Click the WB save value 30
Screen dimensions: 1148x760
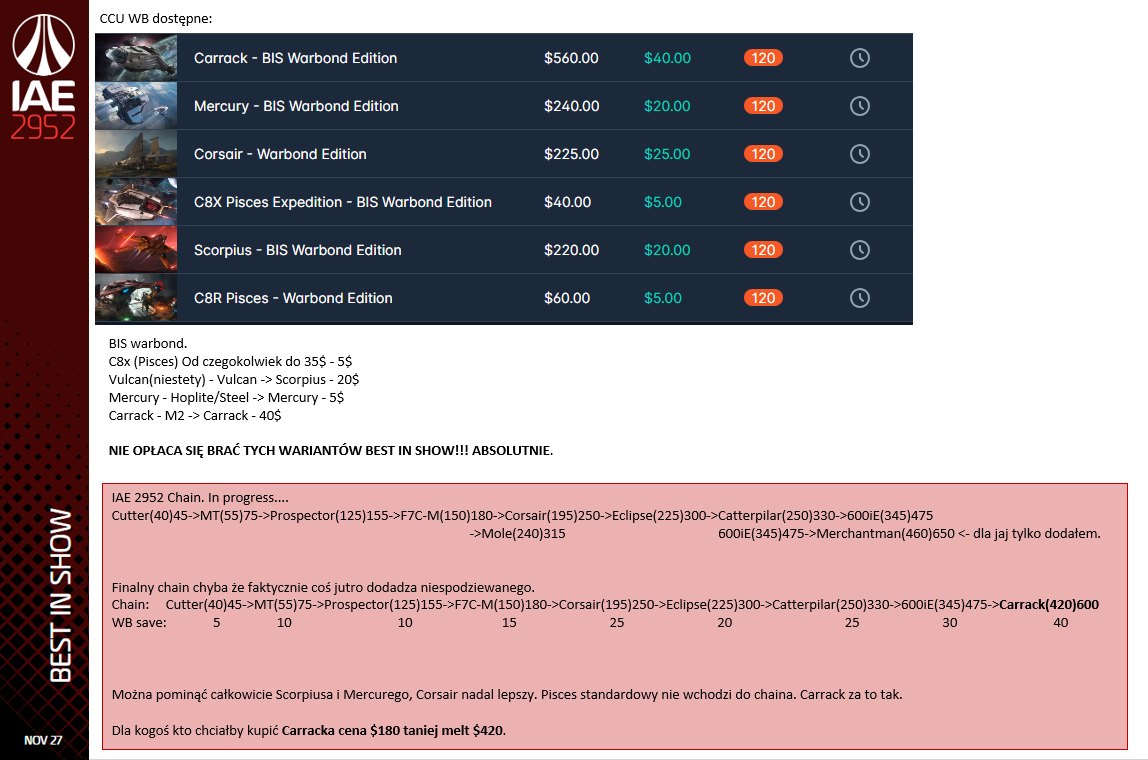click(x=950, y=622)
